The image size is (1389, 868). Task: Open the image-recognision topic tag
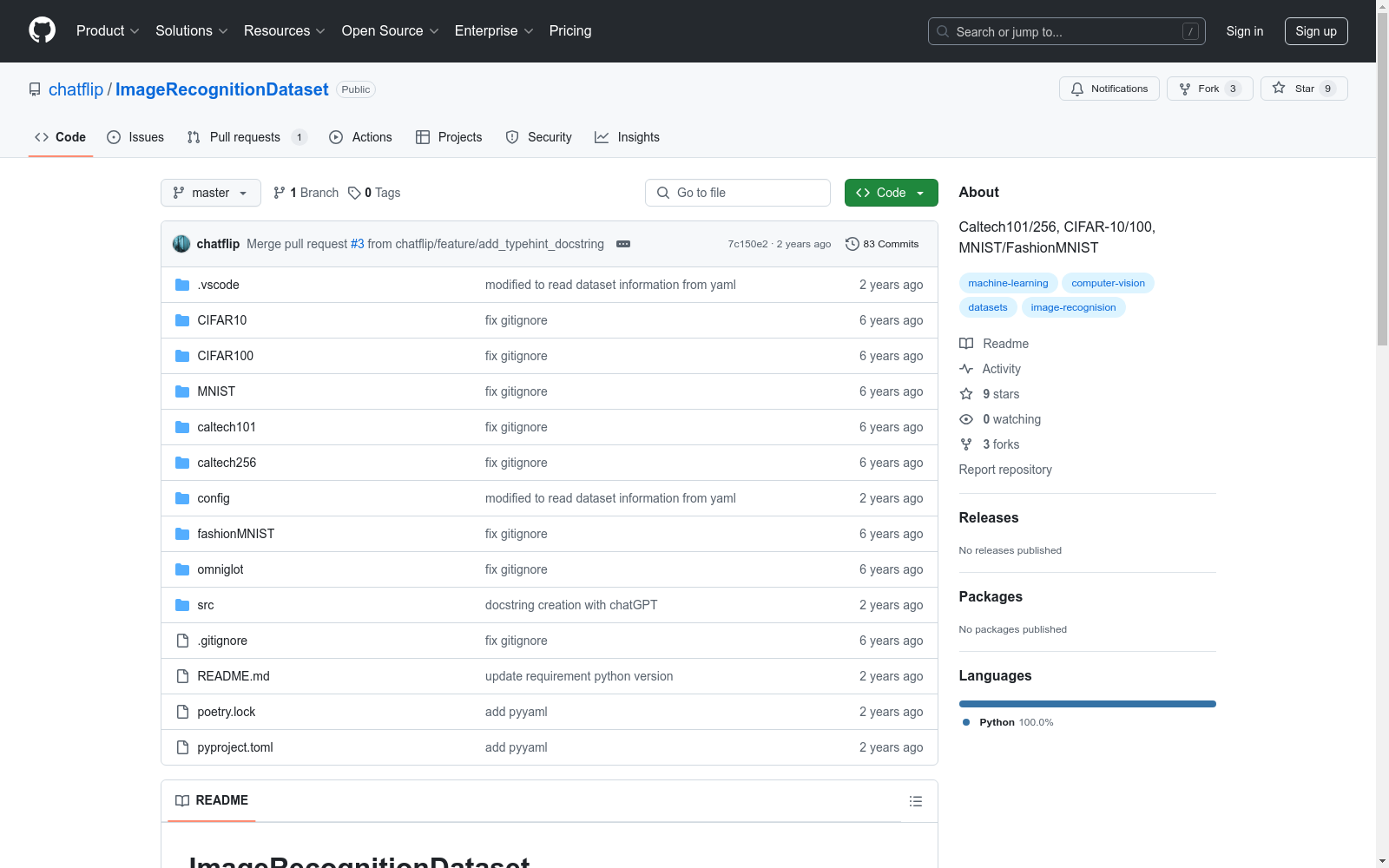coord(1073,307)
